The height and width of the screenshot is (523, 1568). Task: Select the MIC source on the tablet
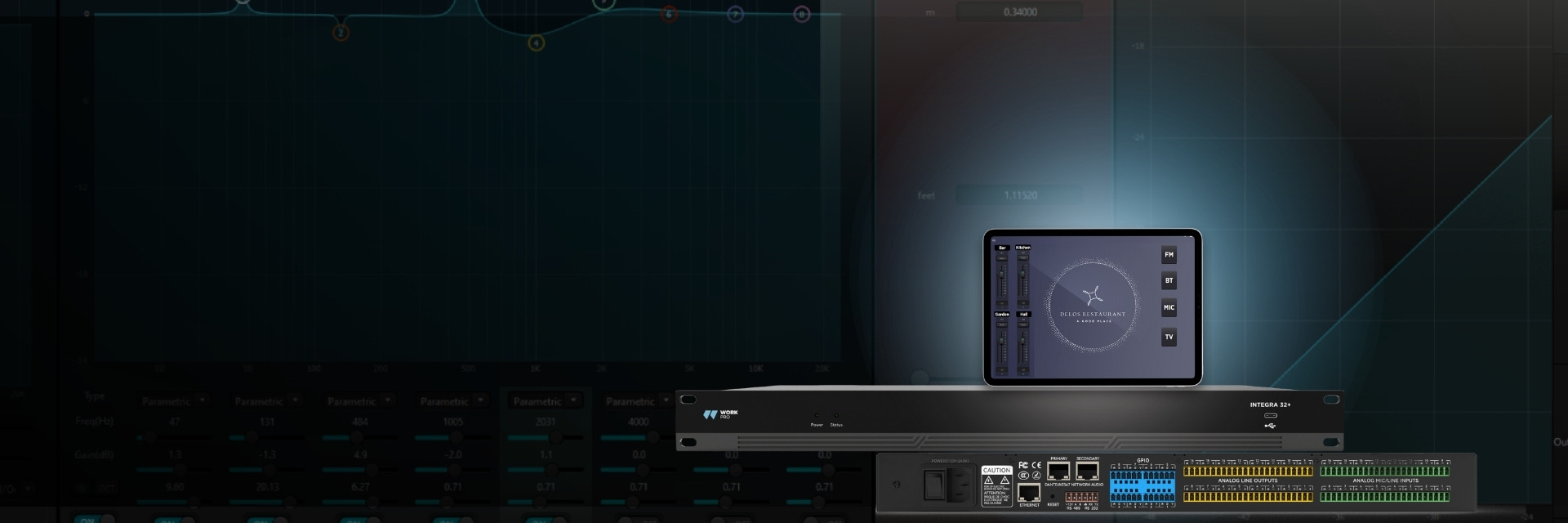[x=1169, y=308]
